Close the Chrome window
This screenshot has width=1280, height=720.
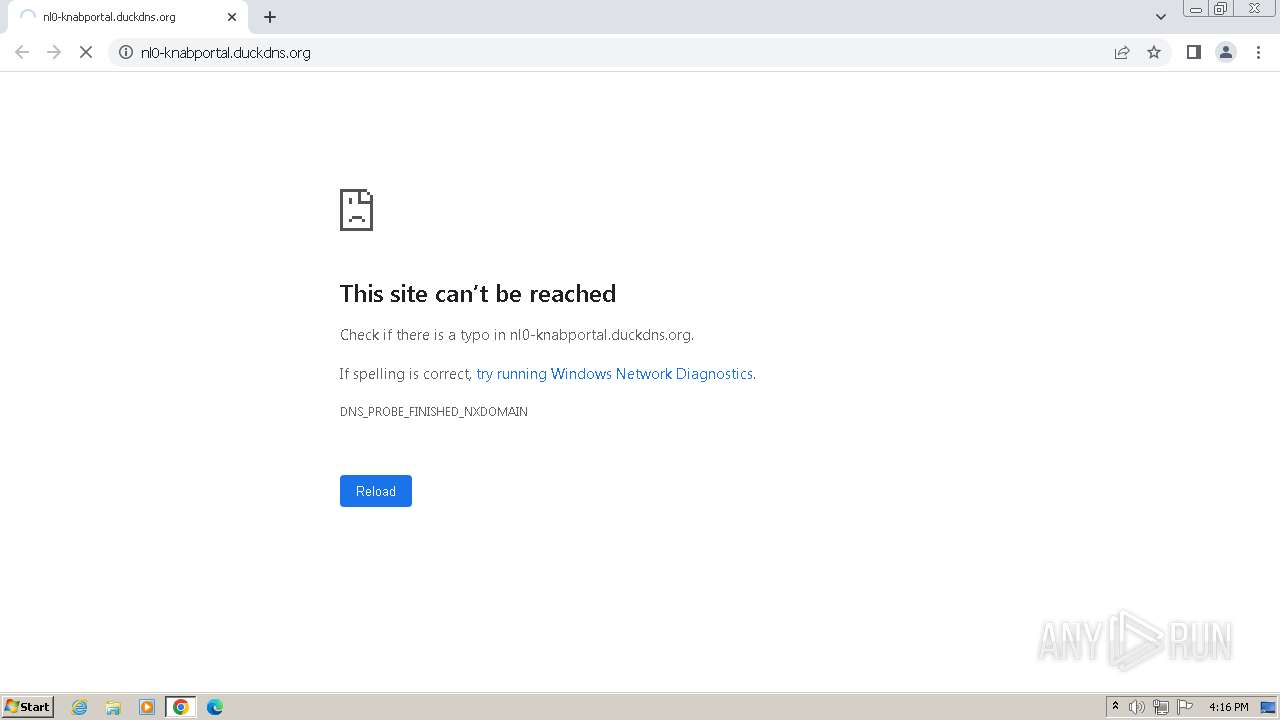pyautogui.click(x=1254, y=9)
